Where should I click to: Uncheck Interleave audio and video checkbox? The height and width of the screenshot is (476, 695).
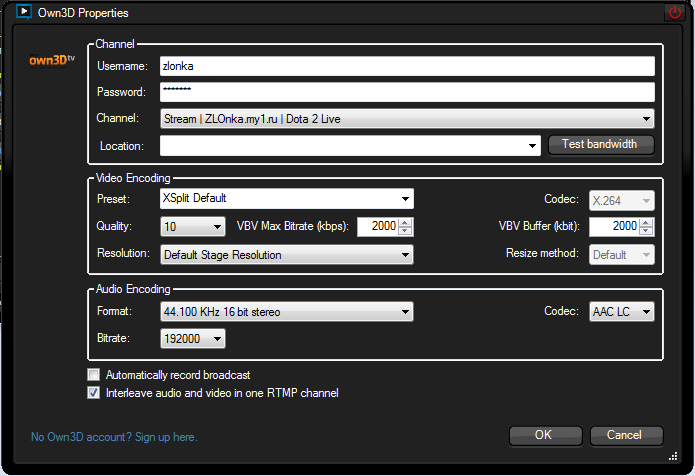tap(94, 393)
